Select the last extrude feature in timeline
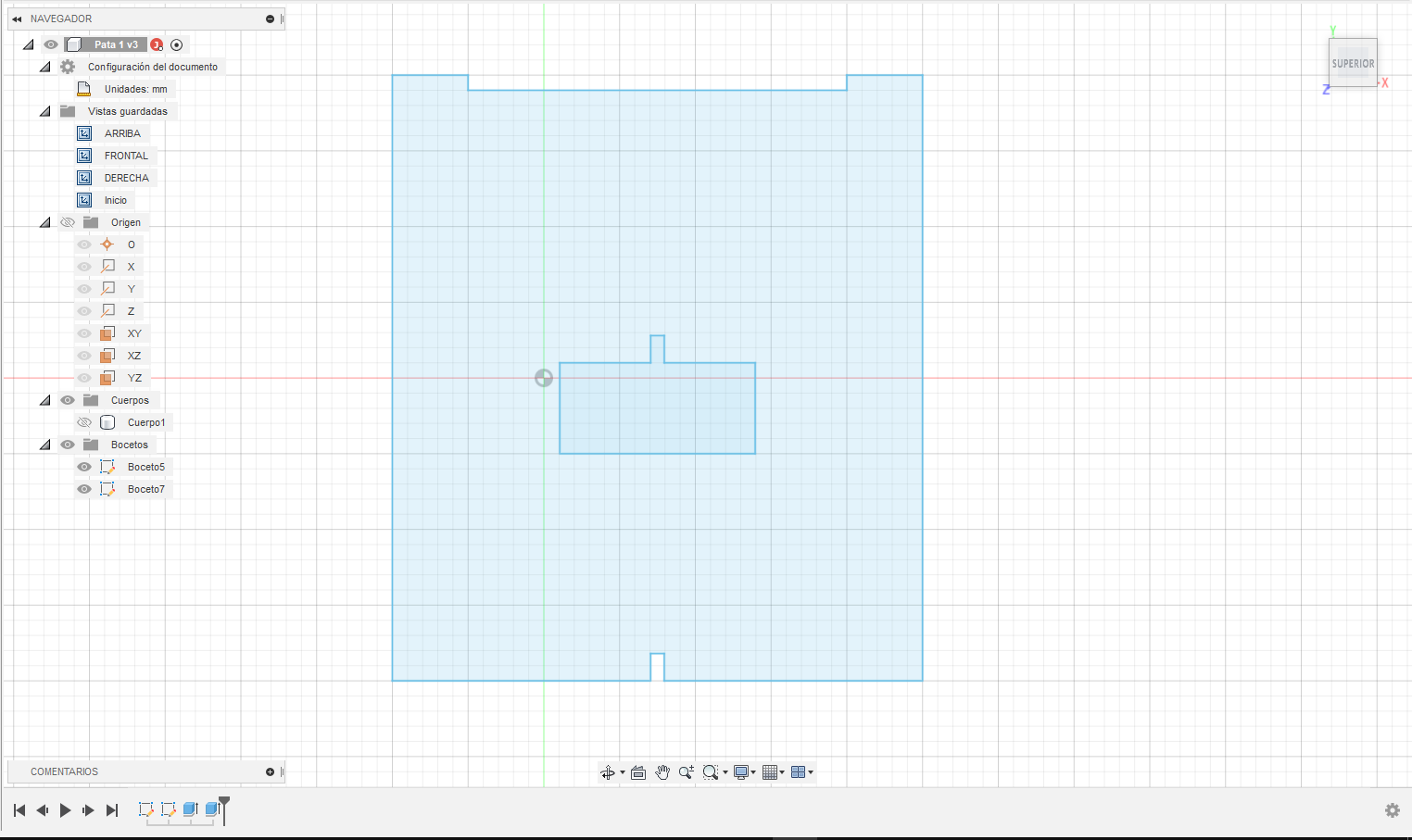The height and width of the screenshot is (840, 1412). tap(212, 809)
